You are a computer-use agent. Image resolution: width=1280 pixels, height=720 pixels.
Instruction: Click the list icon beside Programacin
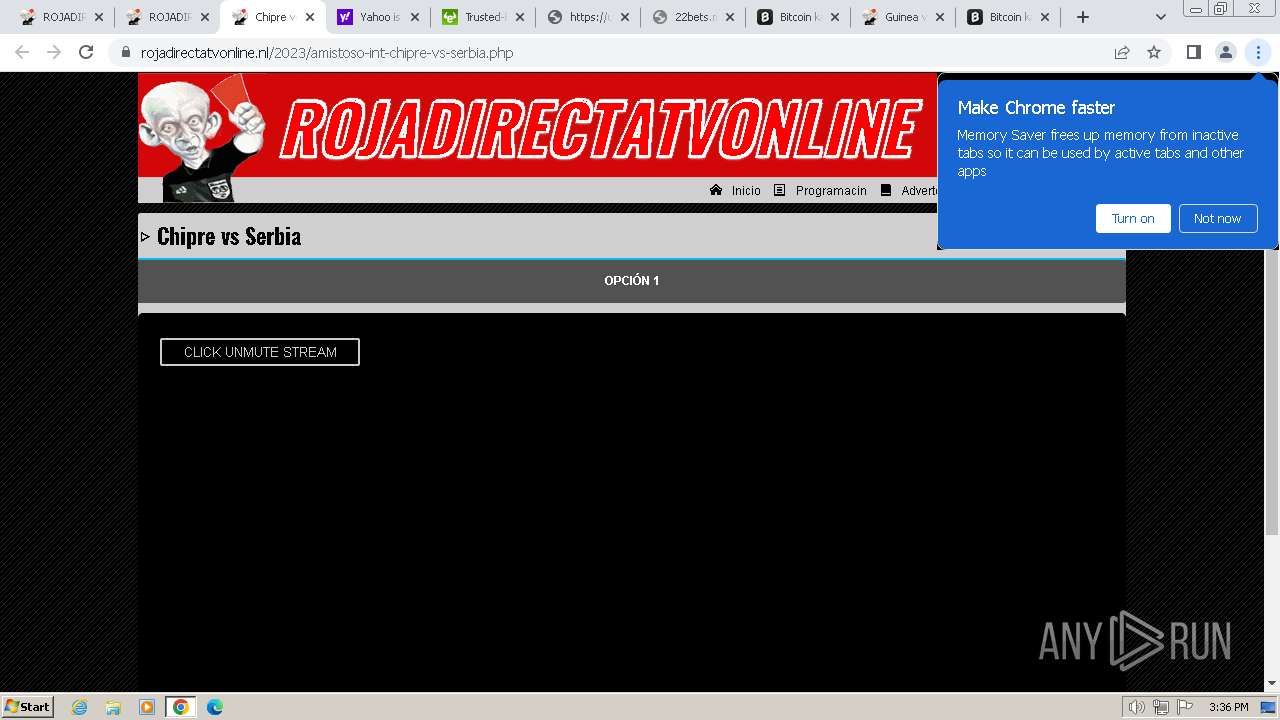780,190
